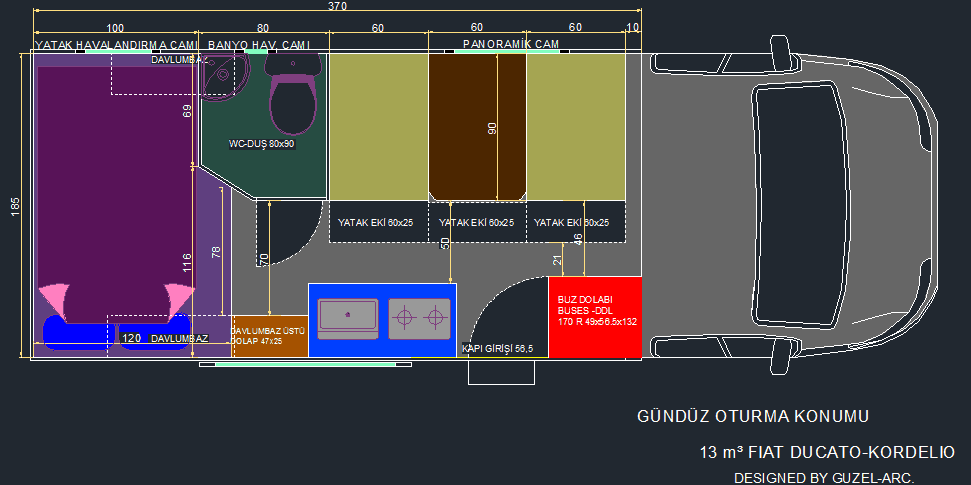
Task: Click the YATAK HAVALANDIRMA CAMI label
Action: click(114, 45)
